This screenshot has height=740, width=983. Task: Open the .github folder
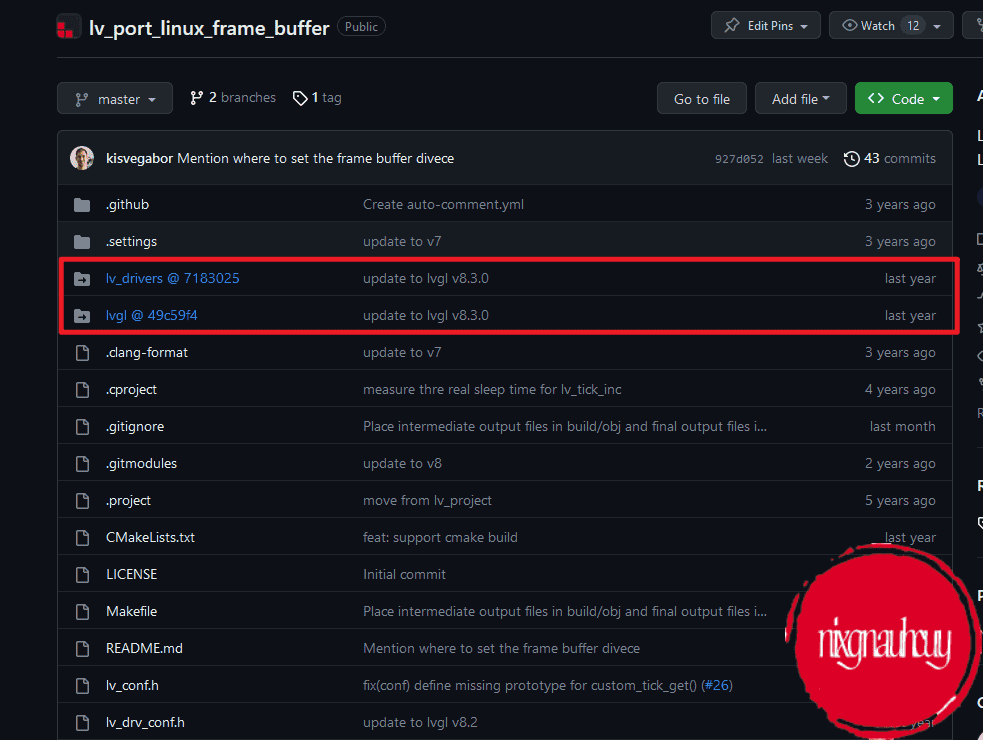(x=127, y=204)
